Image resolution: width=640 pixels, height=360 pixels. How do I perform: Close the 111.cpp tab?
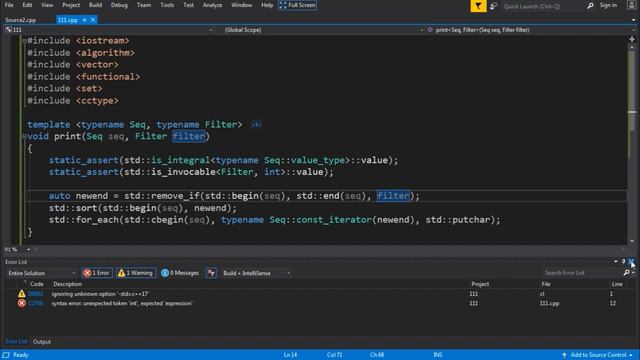tap(93, 20)
